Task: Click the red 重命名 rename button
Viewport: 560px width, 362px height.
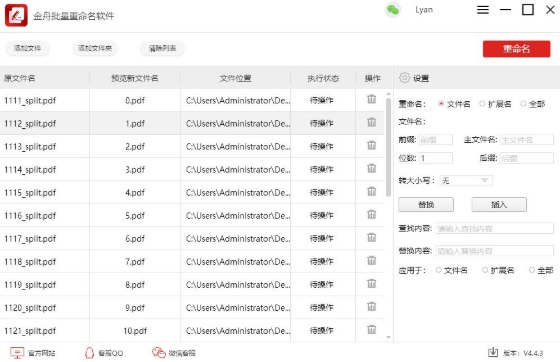Action: [516, 49]
